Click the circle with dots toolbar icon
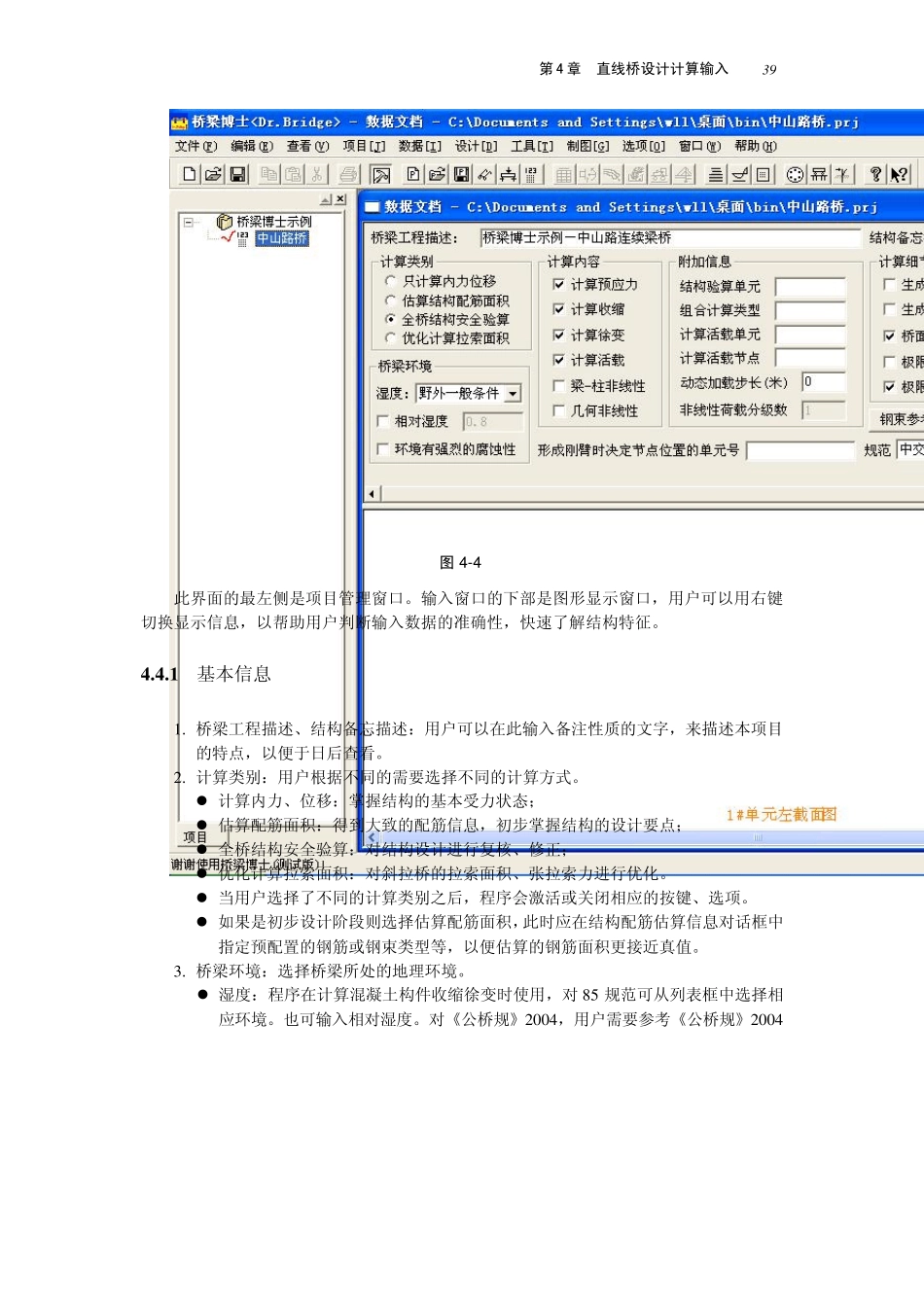This screenshot has height=1307, width=924. click(795, 175)
